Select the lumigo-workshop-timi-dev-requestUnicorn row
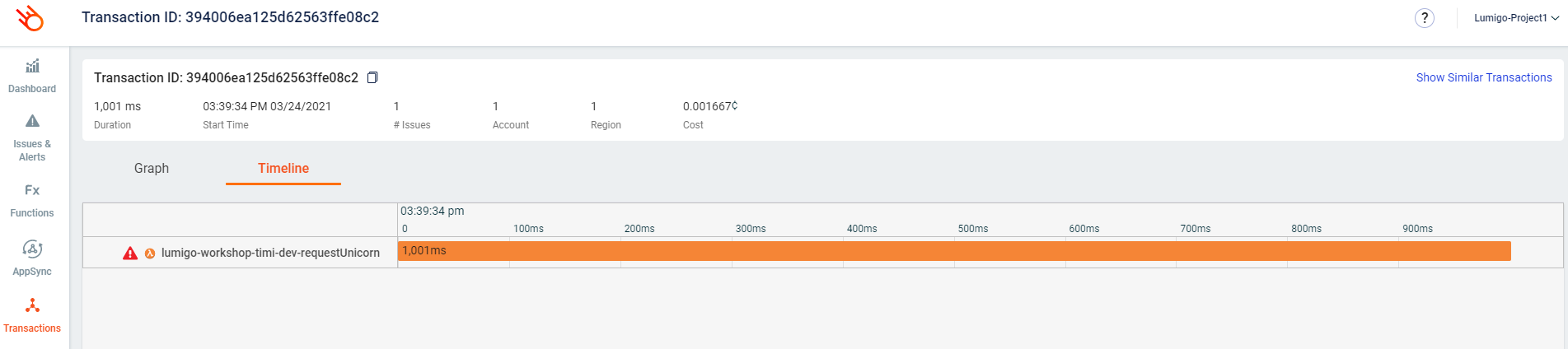 click(x=823, y=253)
